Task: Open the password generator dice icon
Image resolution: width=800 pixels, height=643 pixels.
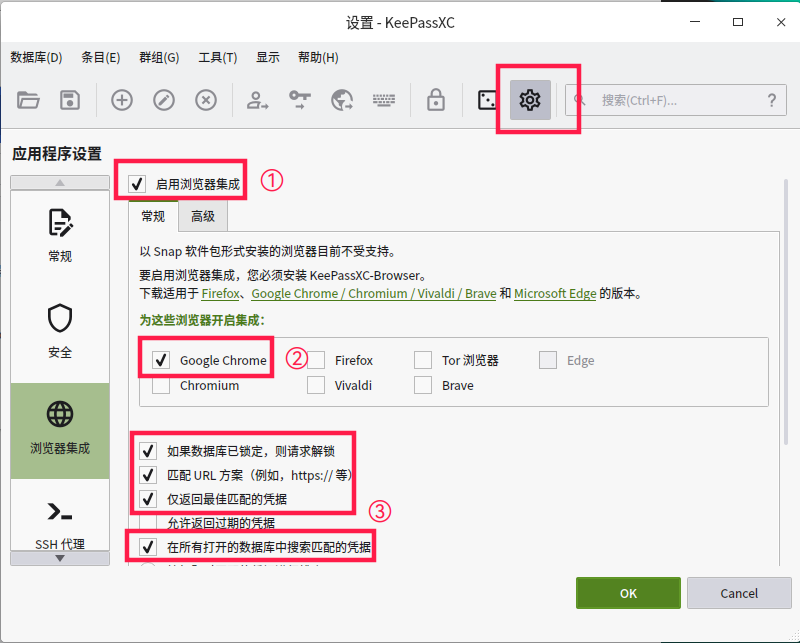Action: click(487, 100)
